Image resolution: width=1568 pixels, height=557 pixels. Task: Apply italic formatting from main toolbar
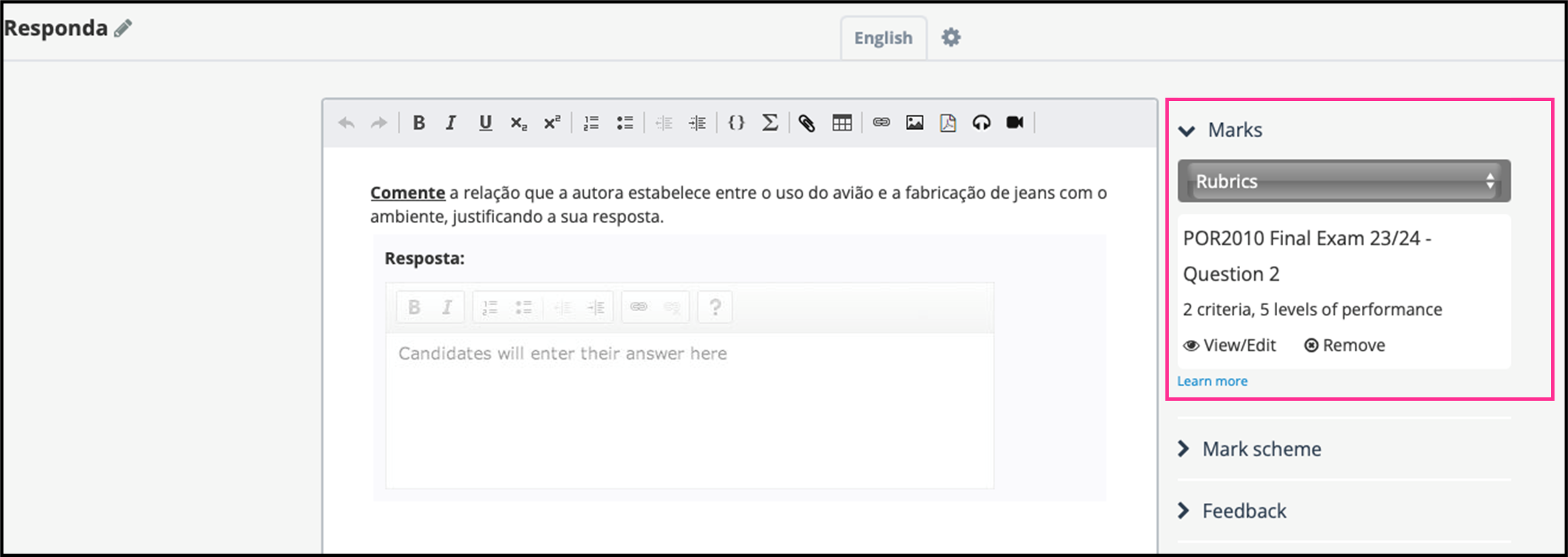(450, 123)
